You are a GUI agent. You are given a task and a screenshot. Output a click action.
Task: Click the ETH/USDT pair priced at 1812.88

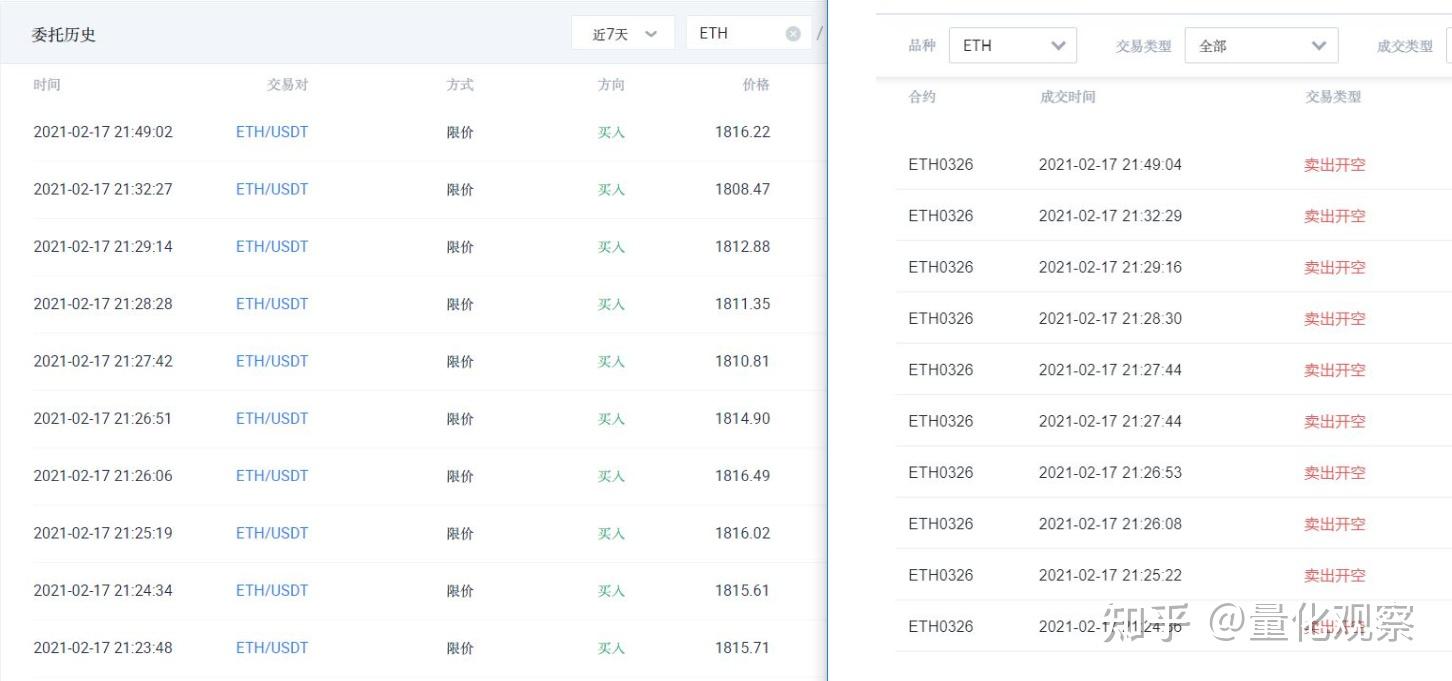[x=272, y=246]
